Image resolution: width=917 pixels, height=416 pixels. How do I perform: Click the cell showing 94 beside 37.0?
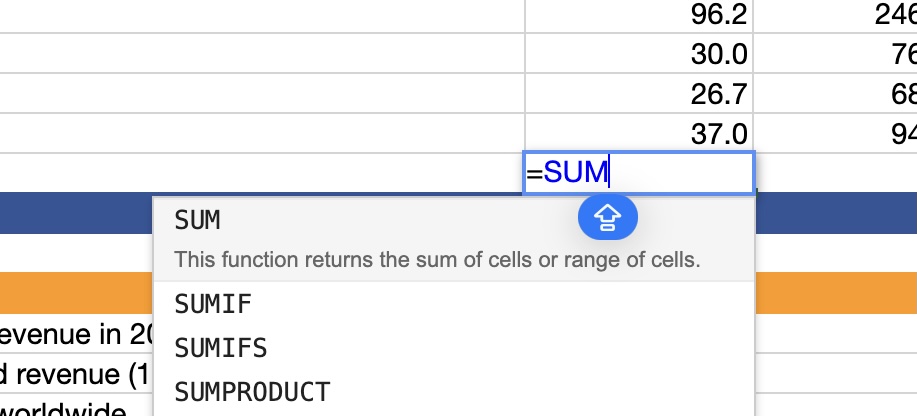point(836,133)
